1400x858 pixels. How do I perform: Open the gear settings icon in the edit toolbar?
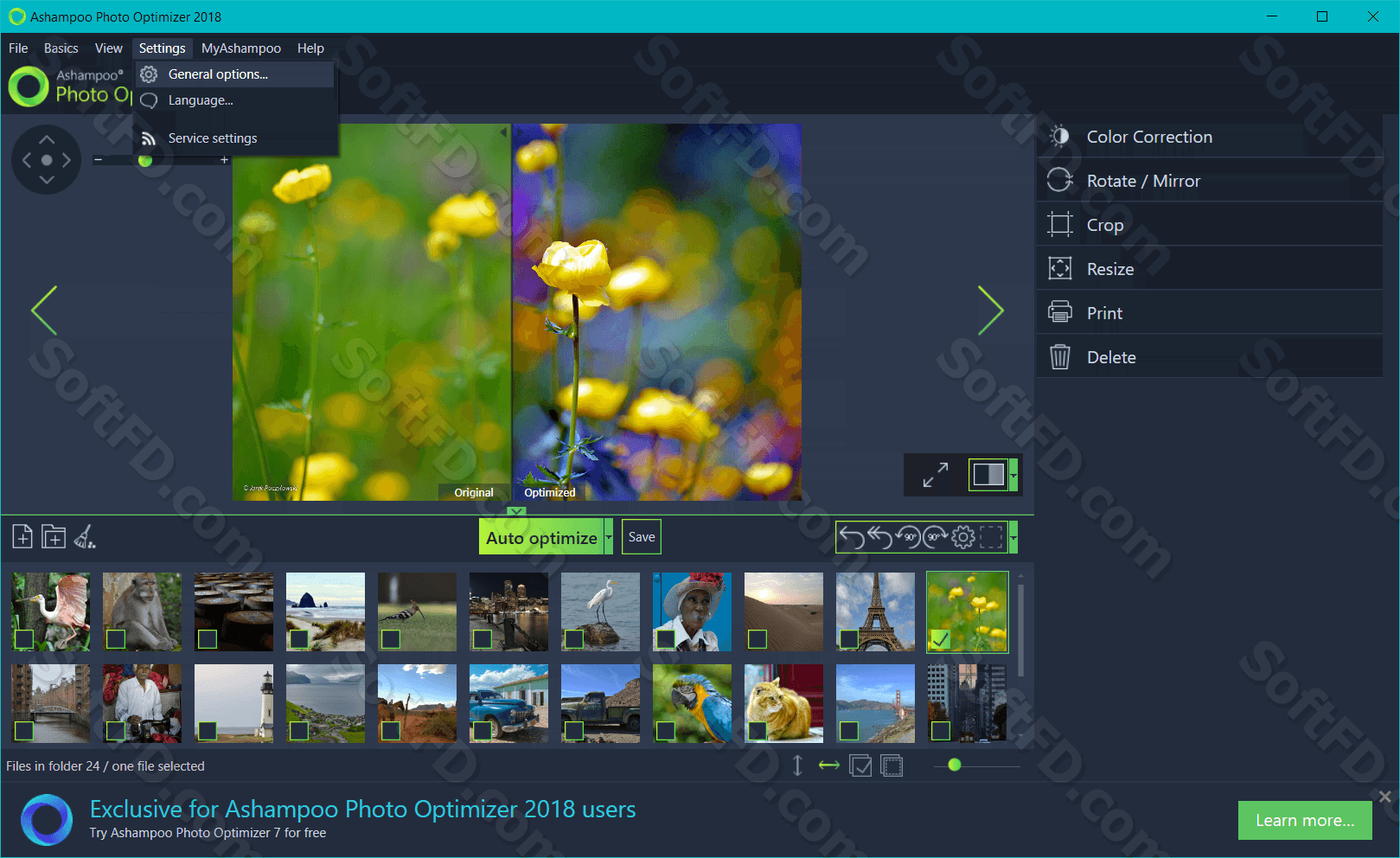pos(963,538)
